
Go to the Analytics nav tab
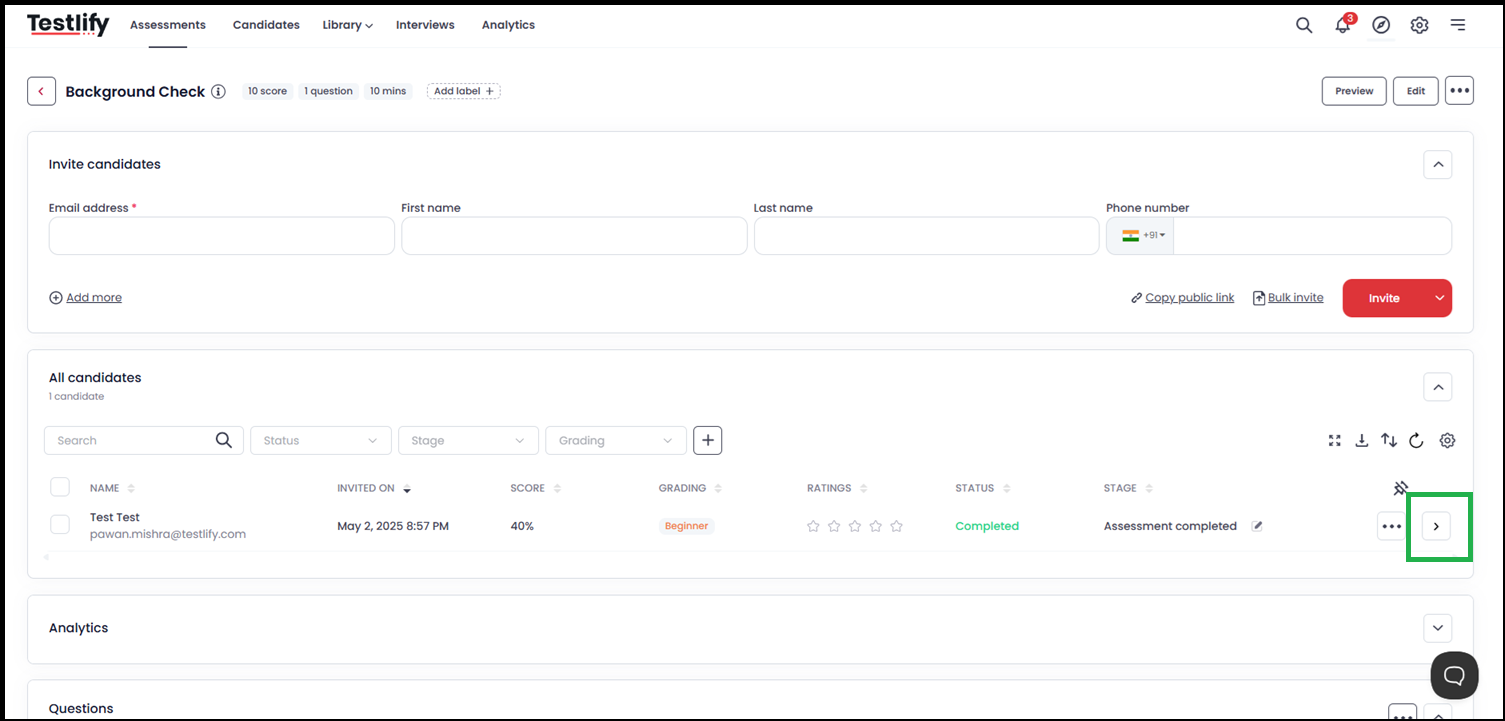pos(508,25)
